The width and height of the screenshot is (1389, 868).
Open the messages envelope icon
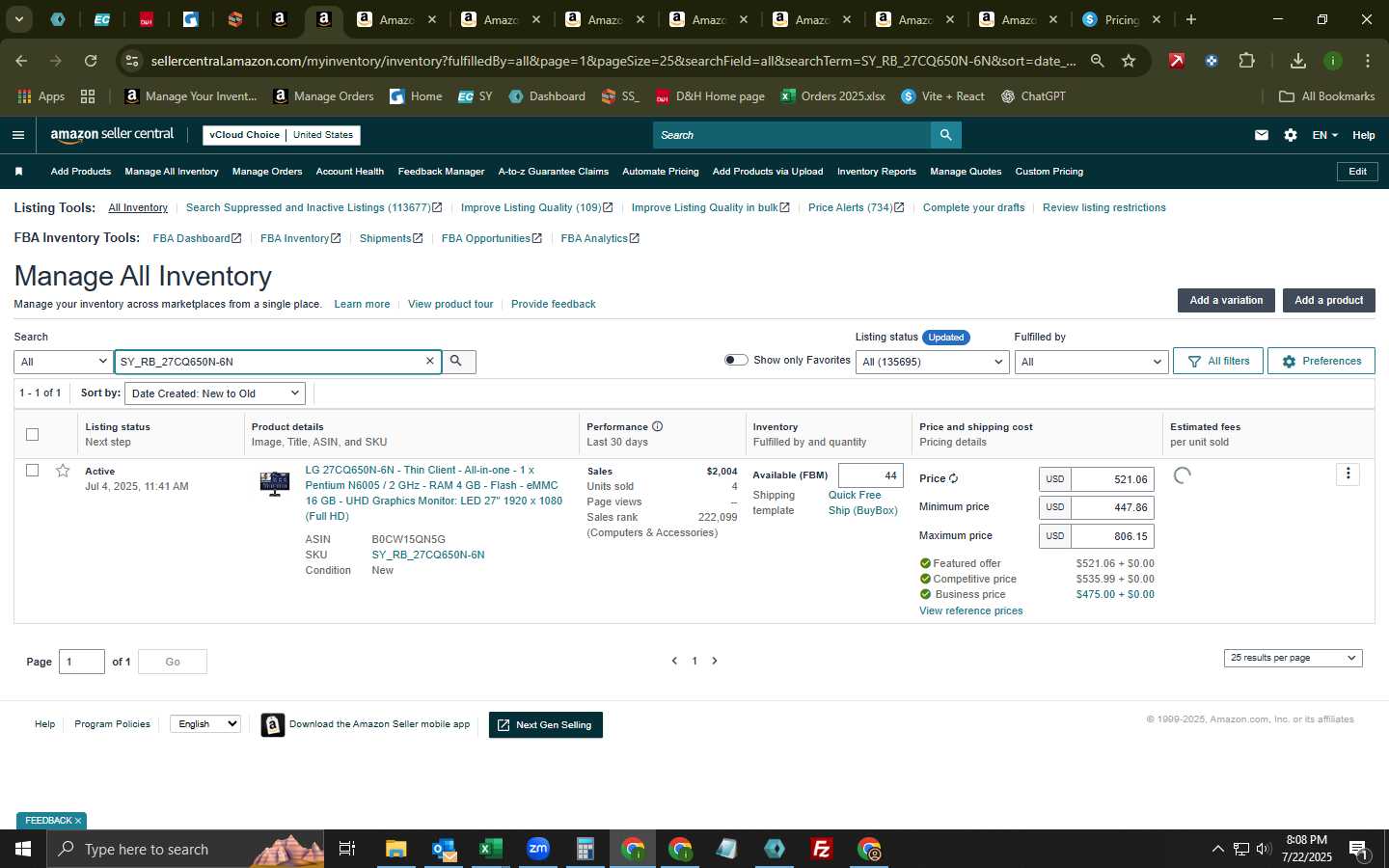point(1262,135)
